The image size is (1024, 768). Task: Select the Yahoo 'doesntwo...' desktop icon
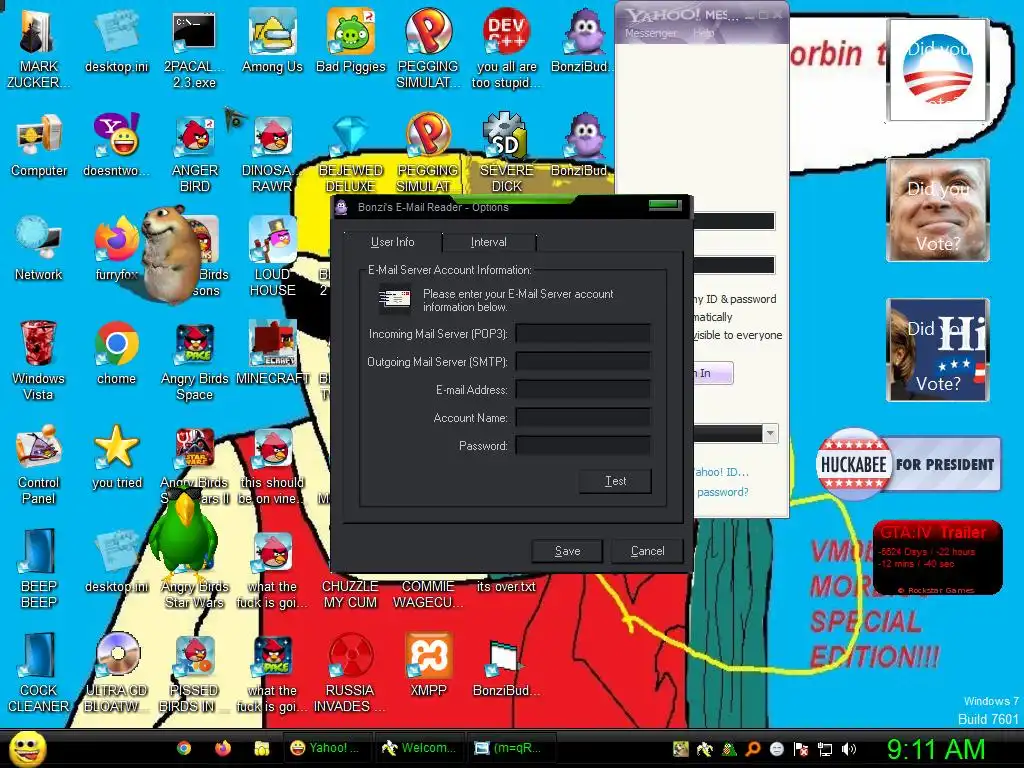click(116, 145)
